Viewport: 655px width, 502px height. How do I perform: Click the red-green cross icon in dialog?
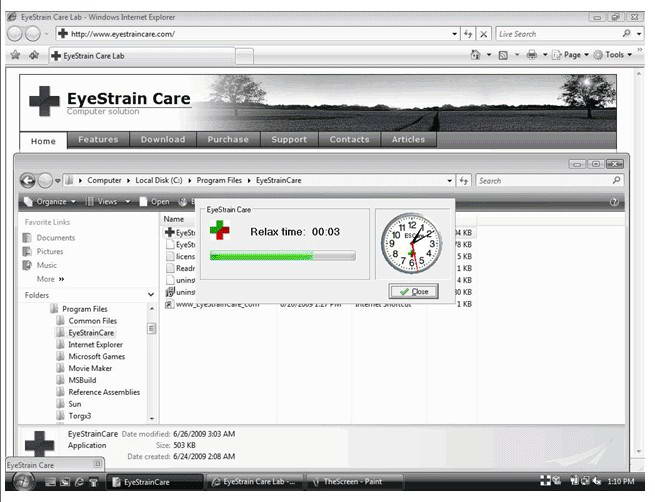pos(220,230)
